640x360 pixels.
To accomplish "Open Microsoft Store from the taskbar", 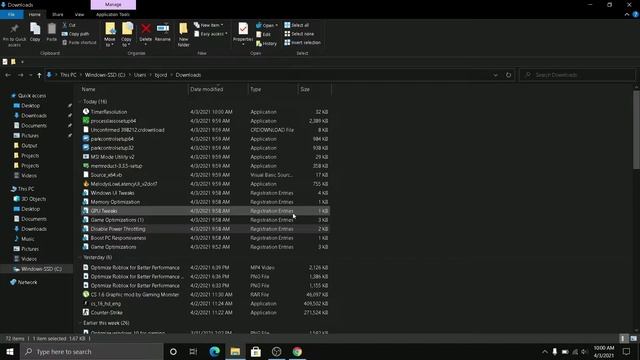I will [x=256, y=351].
